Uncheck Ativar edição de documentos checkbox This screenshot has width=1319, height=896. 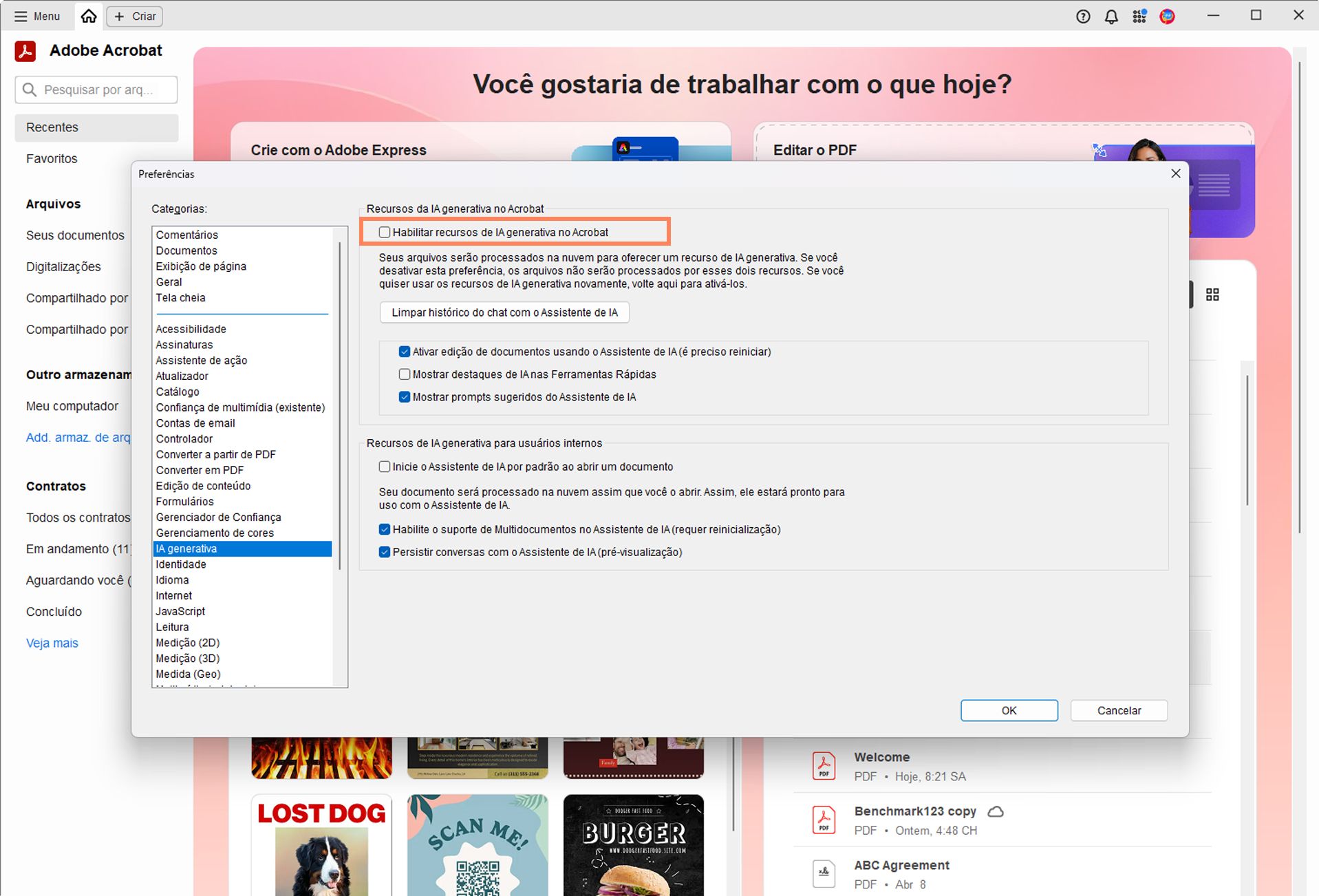(405, 352)
